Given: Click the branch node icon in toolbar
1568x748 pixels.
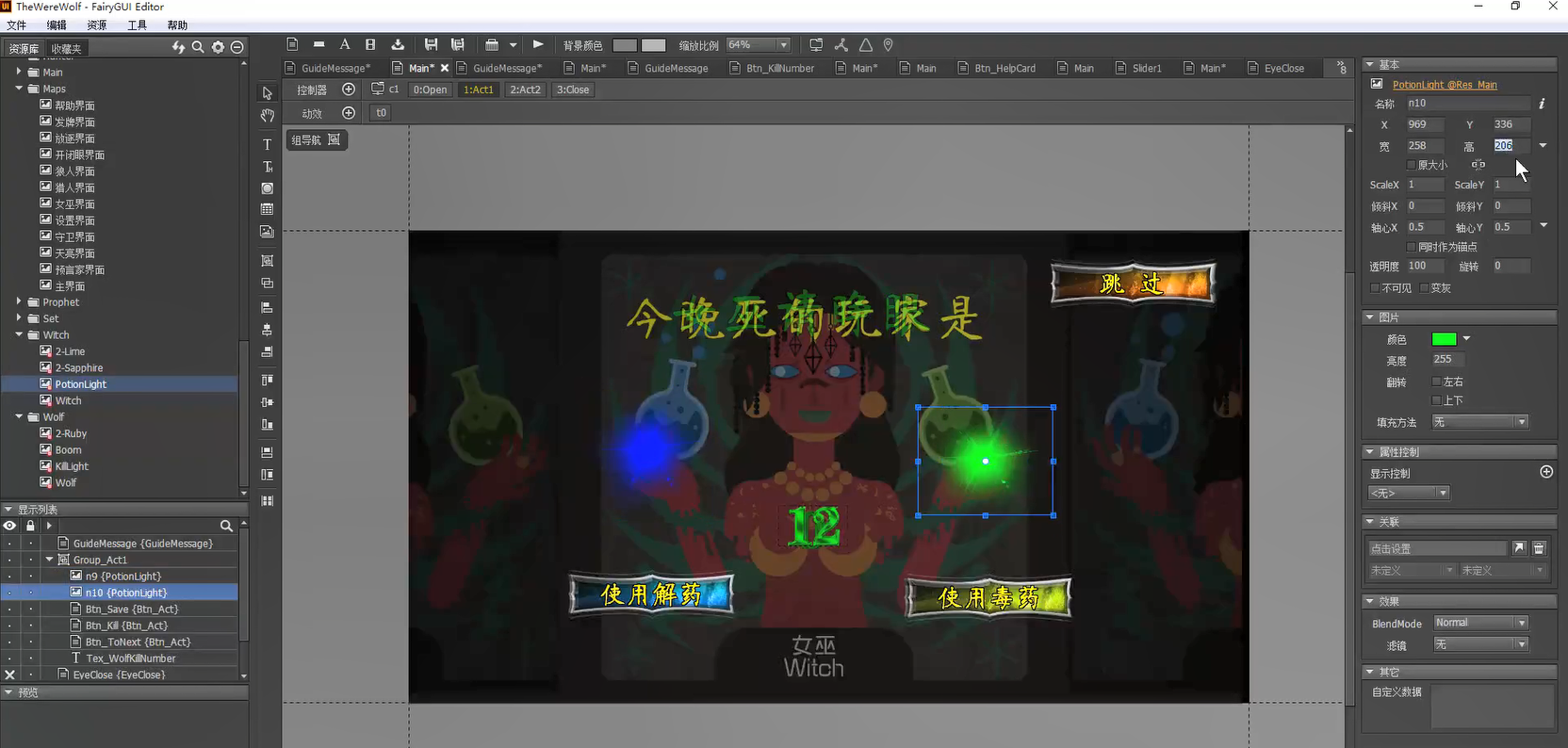Looking at the screenshot, I should (x=841, y=44).
